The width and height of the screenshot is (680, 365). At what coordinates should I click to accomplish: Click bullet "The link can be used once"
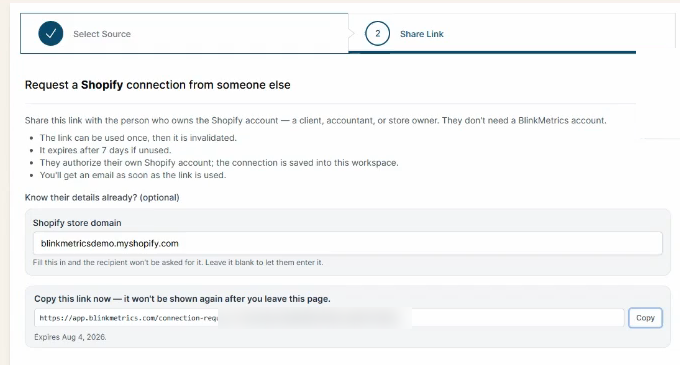138,138
